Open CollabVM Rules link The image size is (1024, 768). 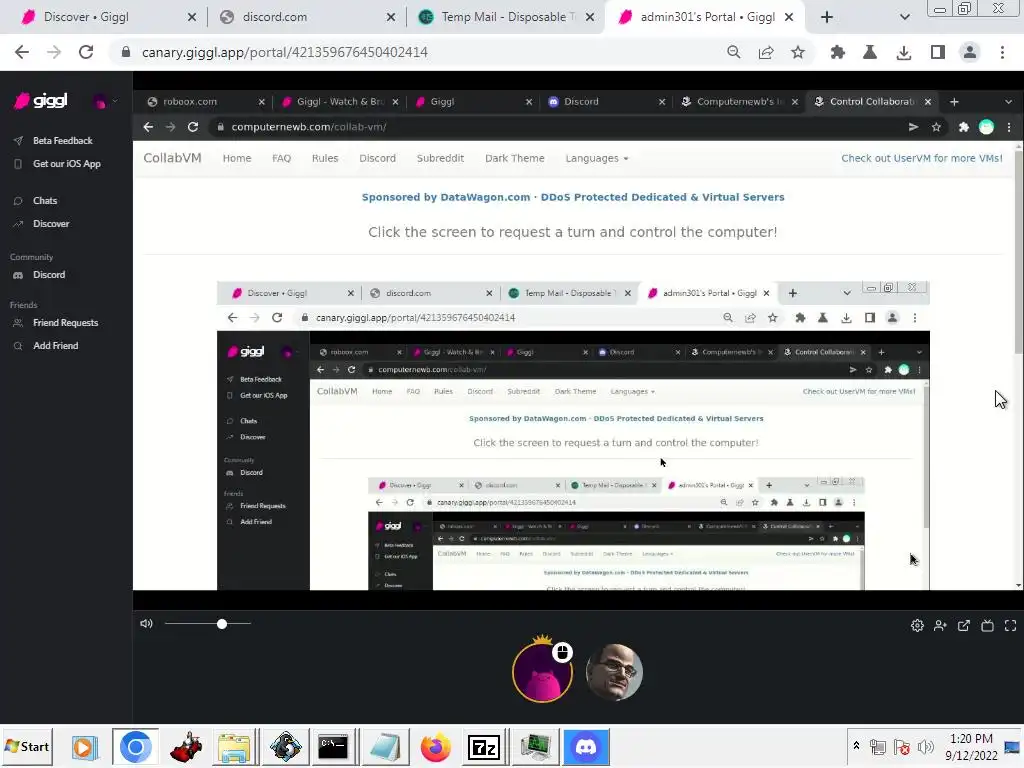[325, 158]
